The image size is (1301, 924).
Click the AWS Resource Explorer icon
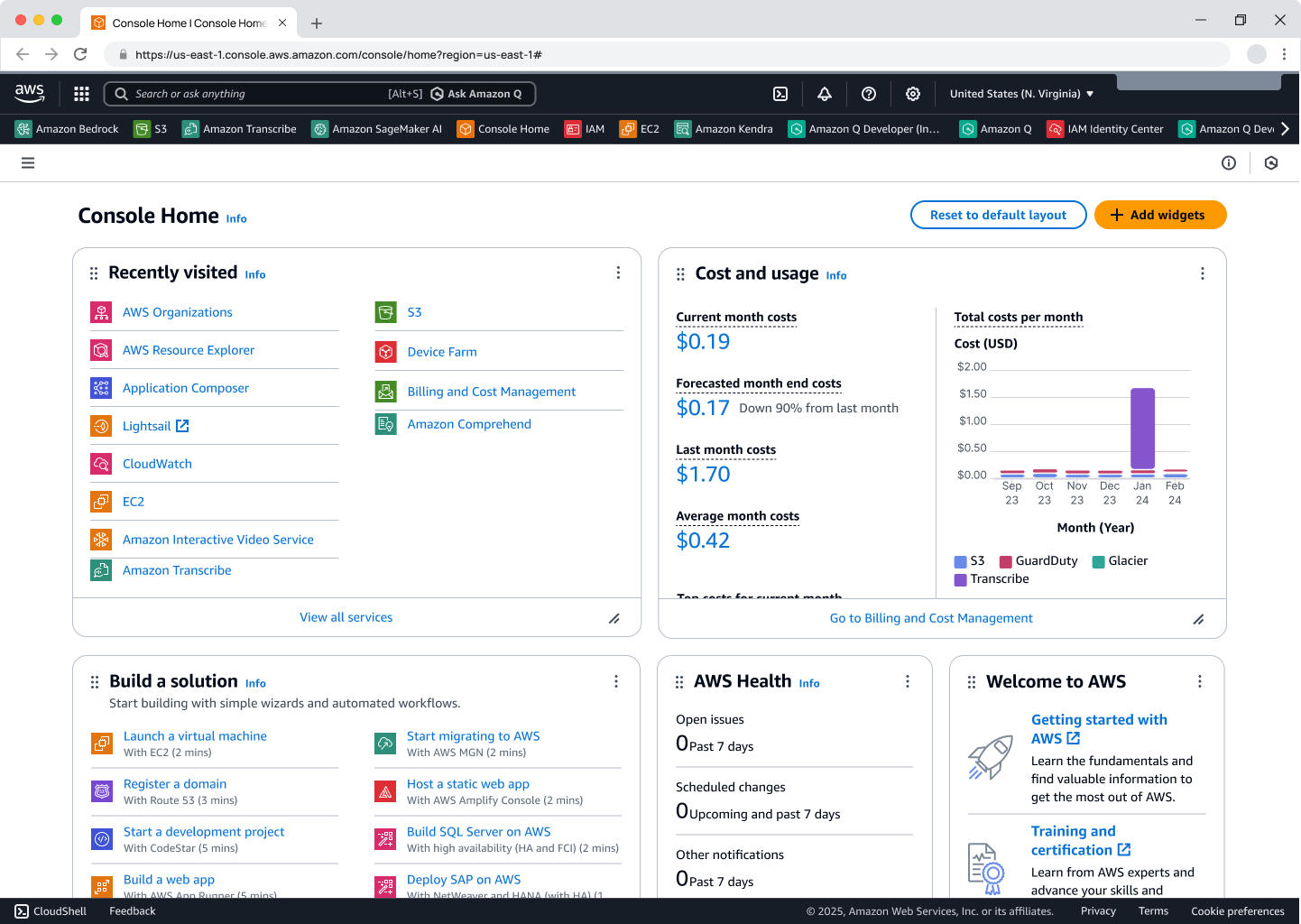tap(101, 350)
